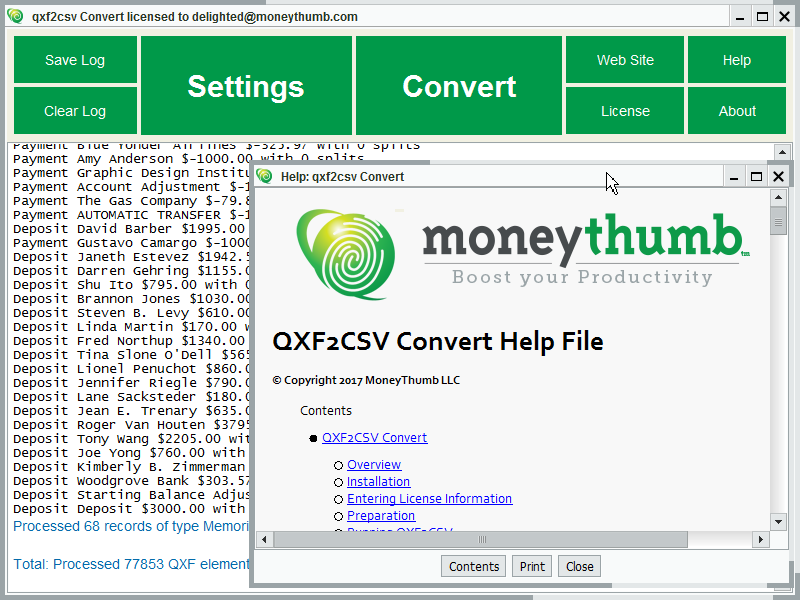Click the License button
800x600 pixels.
click(x=625, y=111)
